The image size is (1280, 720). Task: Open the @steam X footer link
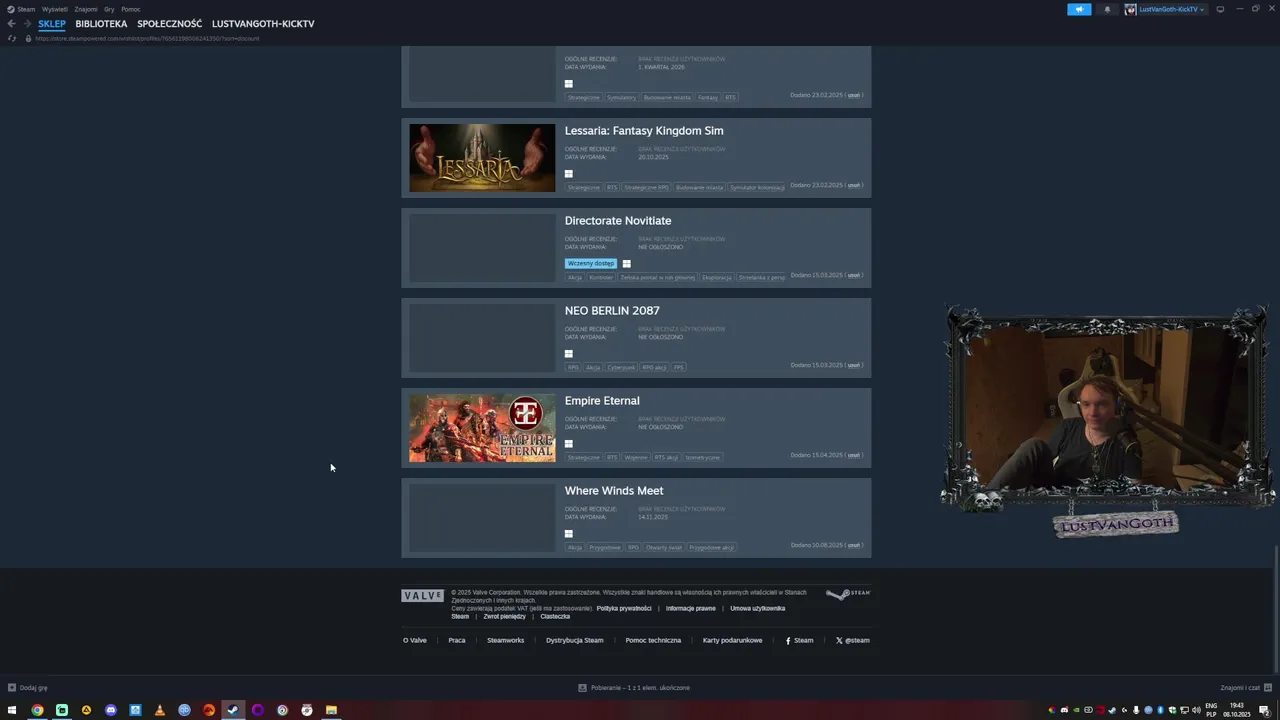(852, 640)
